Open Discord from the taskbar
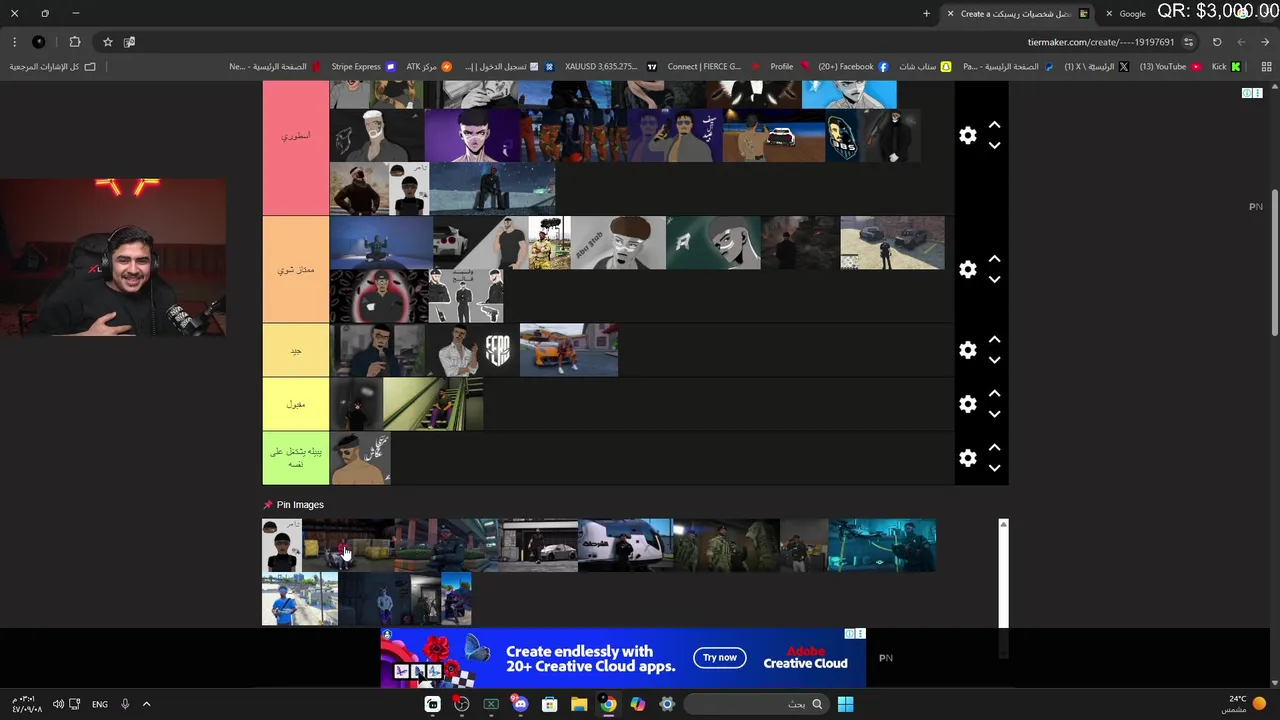 pos(520,704)
